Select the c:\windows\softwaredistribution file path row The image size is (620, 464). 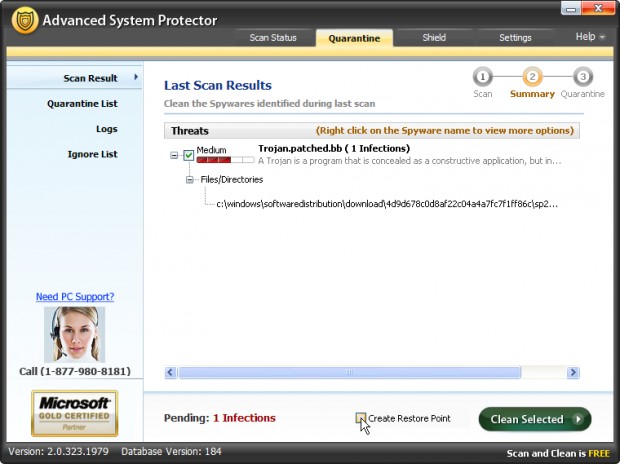(x=387, y=204)
